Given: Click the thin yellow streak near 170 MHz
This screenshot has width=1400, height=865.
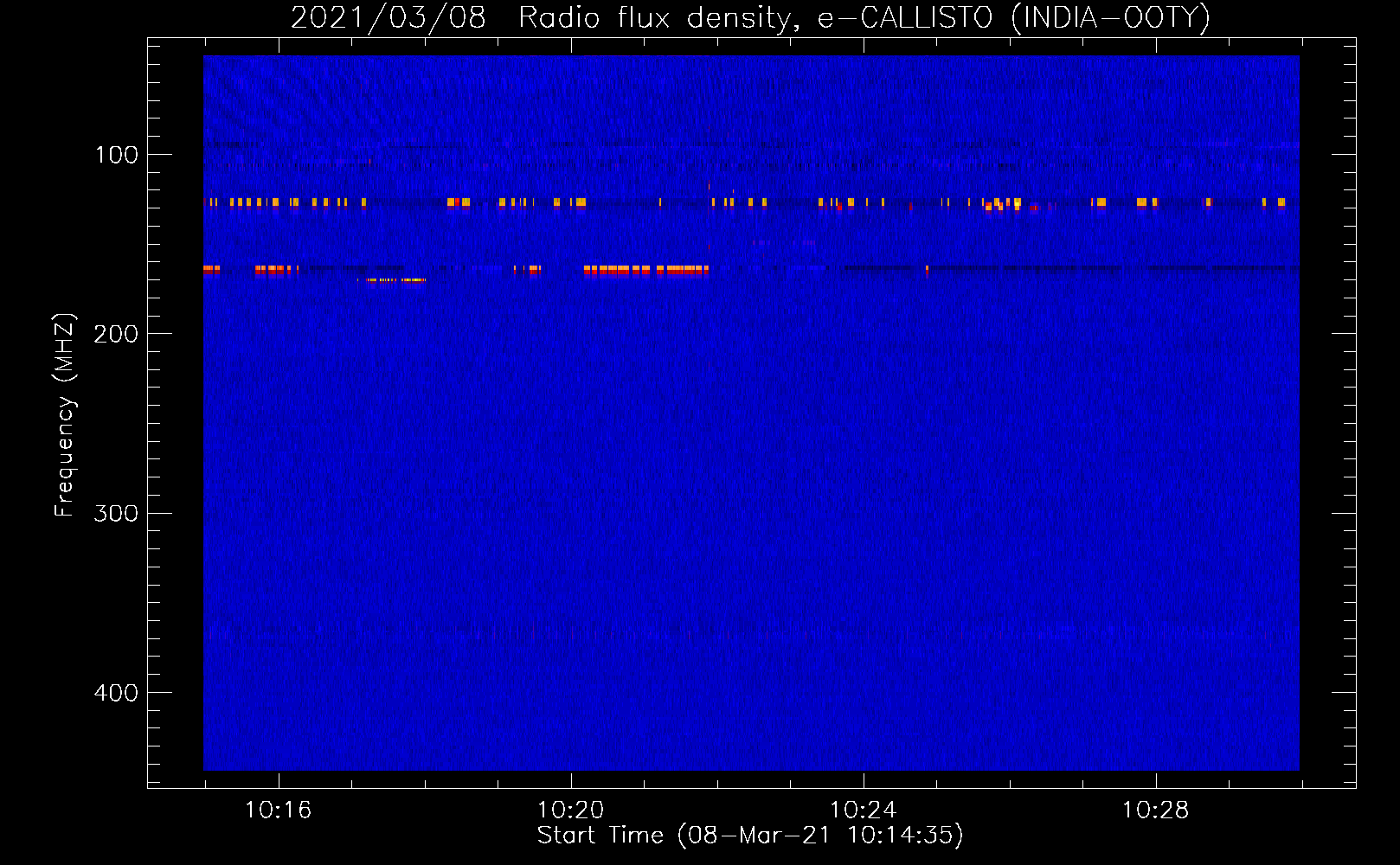Looking at the screenshot, I should [x=396, y=280].
